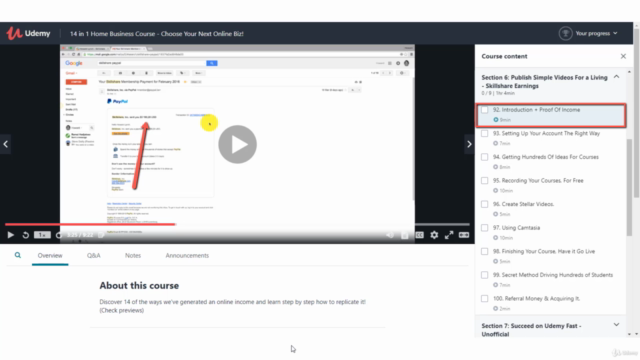
Task: Switch to the Q&A tab
Action: [93, 256]
